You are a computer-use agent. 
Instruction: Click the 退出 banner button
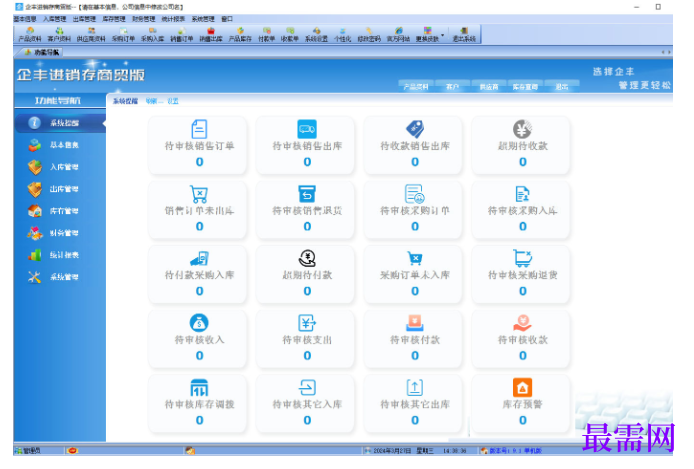click(x=562, y=87)
